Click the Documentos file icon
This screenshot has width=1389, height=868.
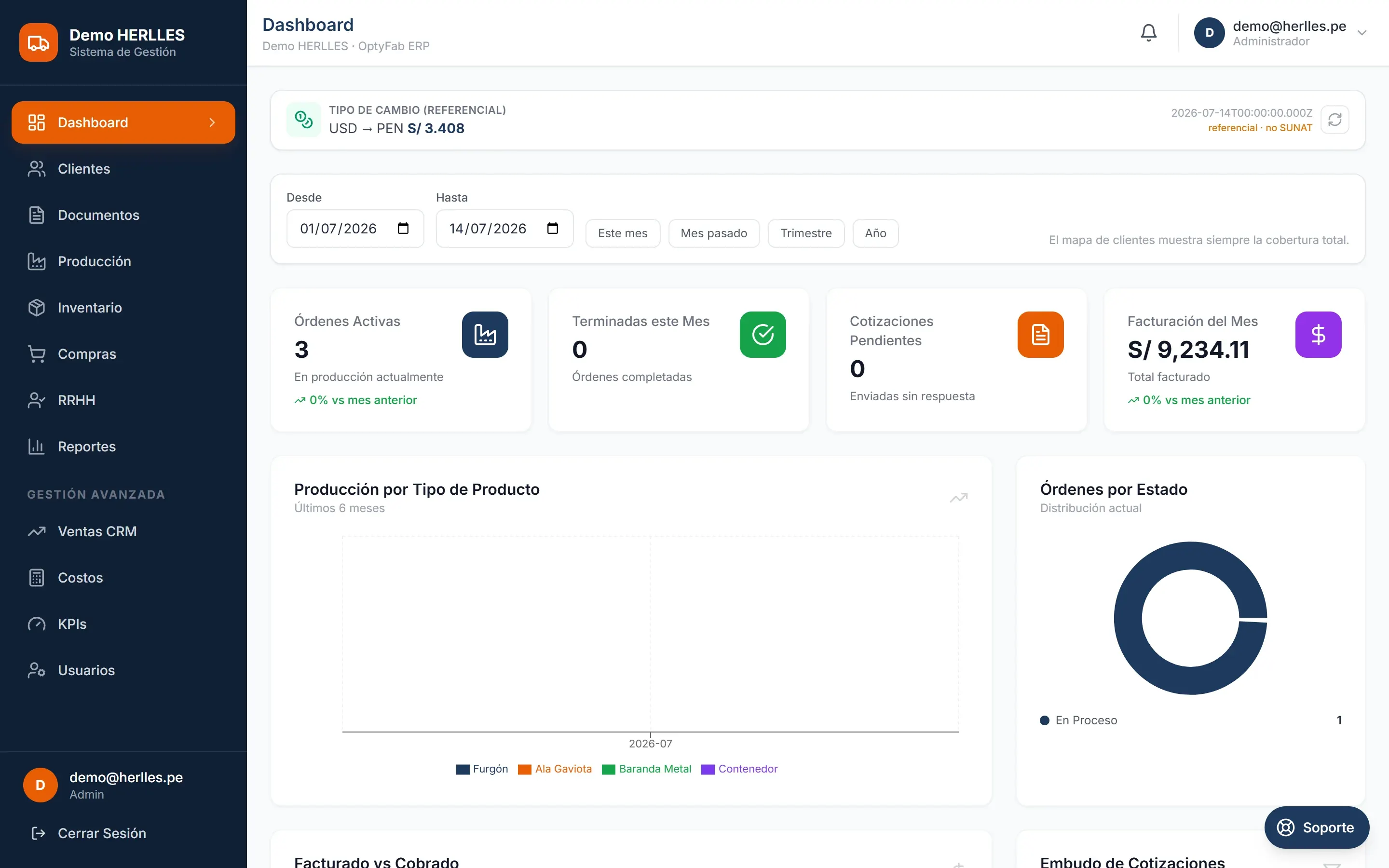point(37,215)
